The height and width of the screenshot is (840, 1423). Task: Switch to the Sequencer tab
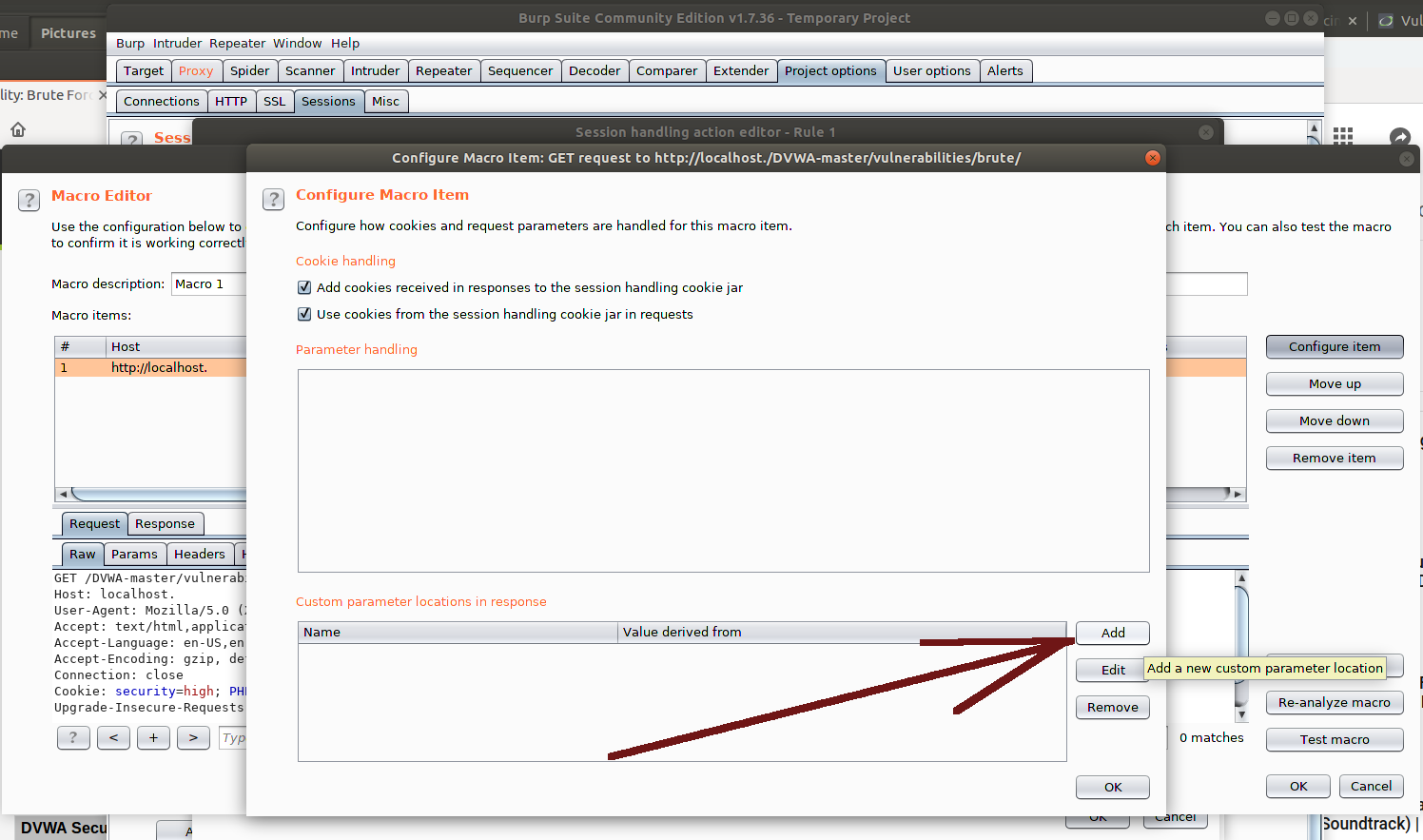click(520, 70)
